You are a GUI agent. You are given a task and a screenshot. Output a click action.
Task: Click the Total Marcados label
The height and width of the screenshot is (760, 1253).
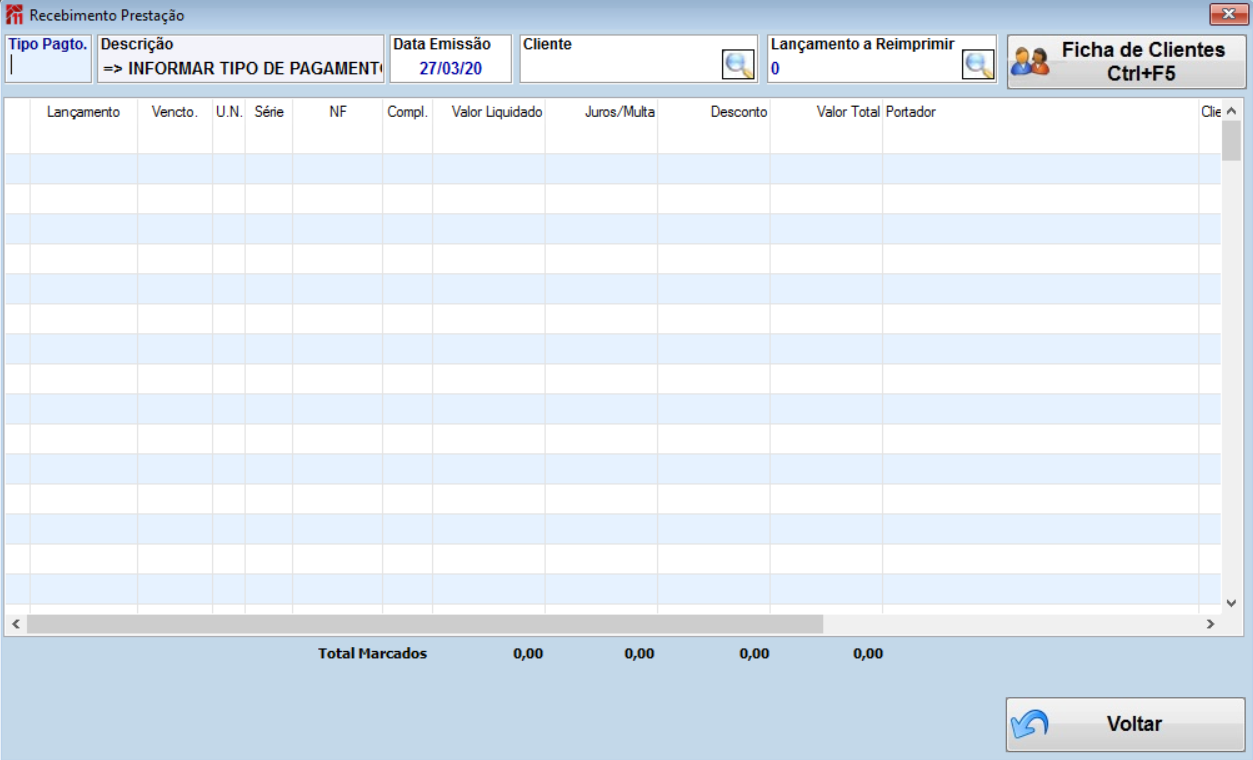click(373, 654)
